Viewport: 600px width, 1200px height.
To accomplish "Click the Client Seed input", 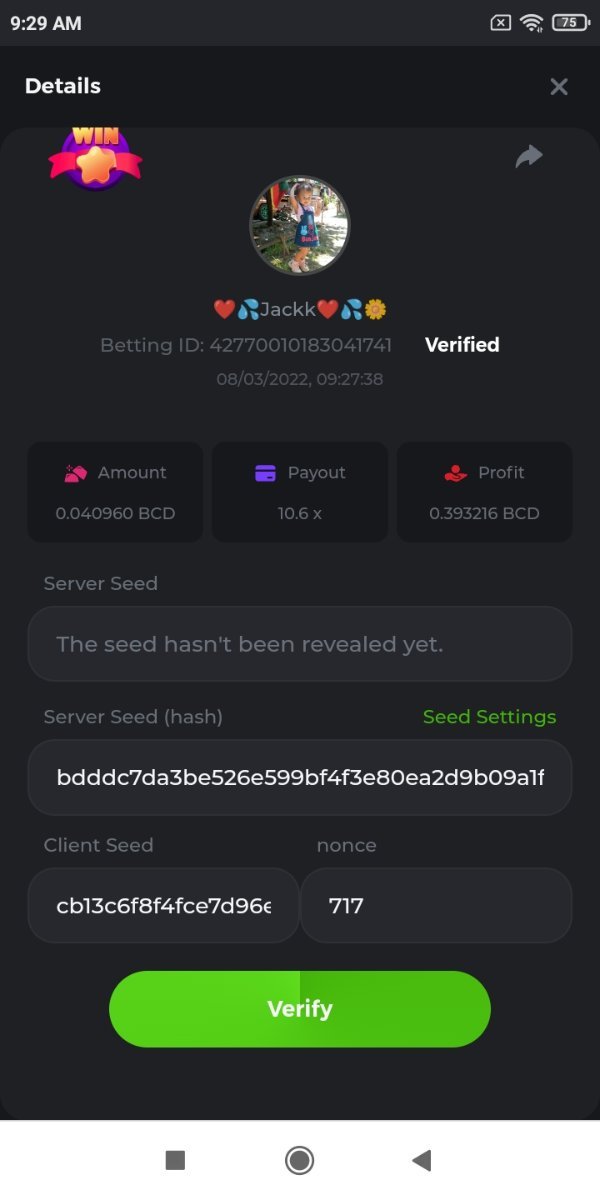I will 163,906.
